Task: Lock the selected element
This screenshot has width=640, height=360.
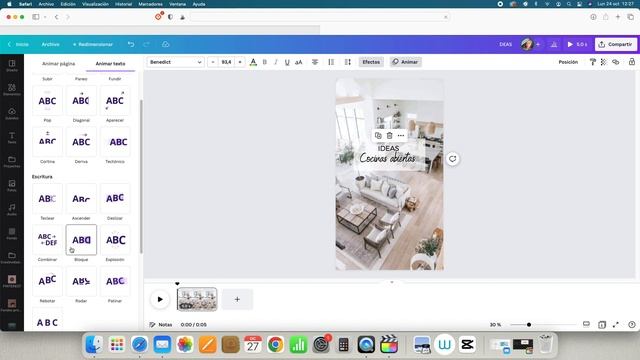Action: (631, 62)
